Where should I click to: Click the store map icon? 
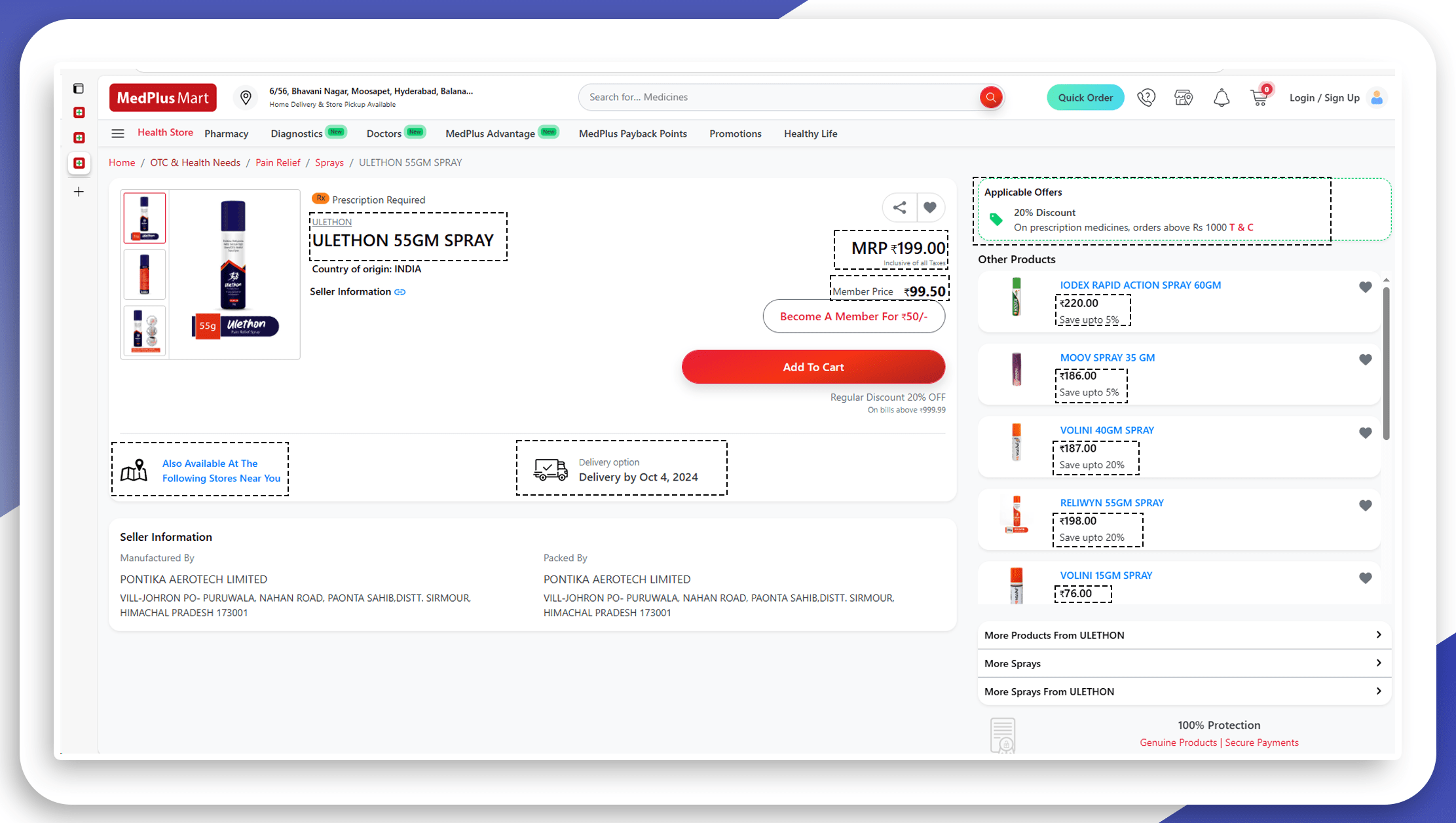pyautogui.click(x=134, y=470)
